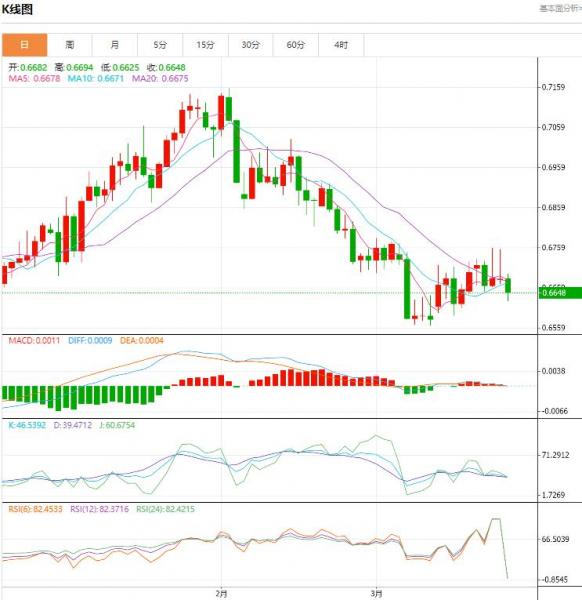The width and height of the screenshot is (582, 600).
Task: Click the 0.7159 price axis label
Action: tap(553, 87)
